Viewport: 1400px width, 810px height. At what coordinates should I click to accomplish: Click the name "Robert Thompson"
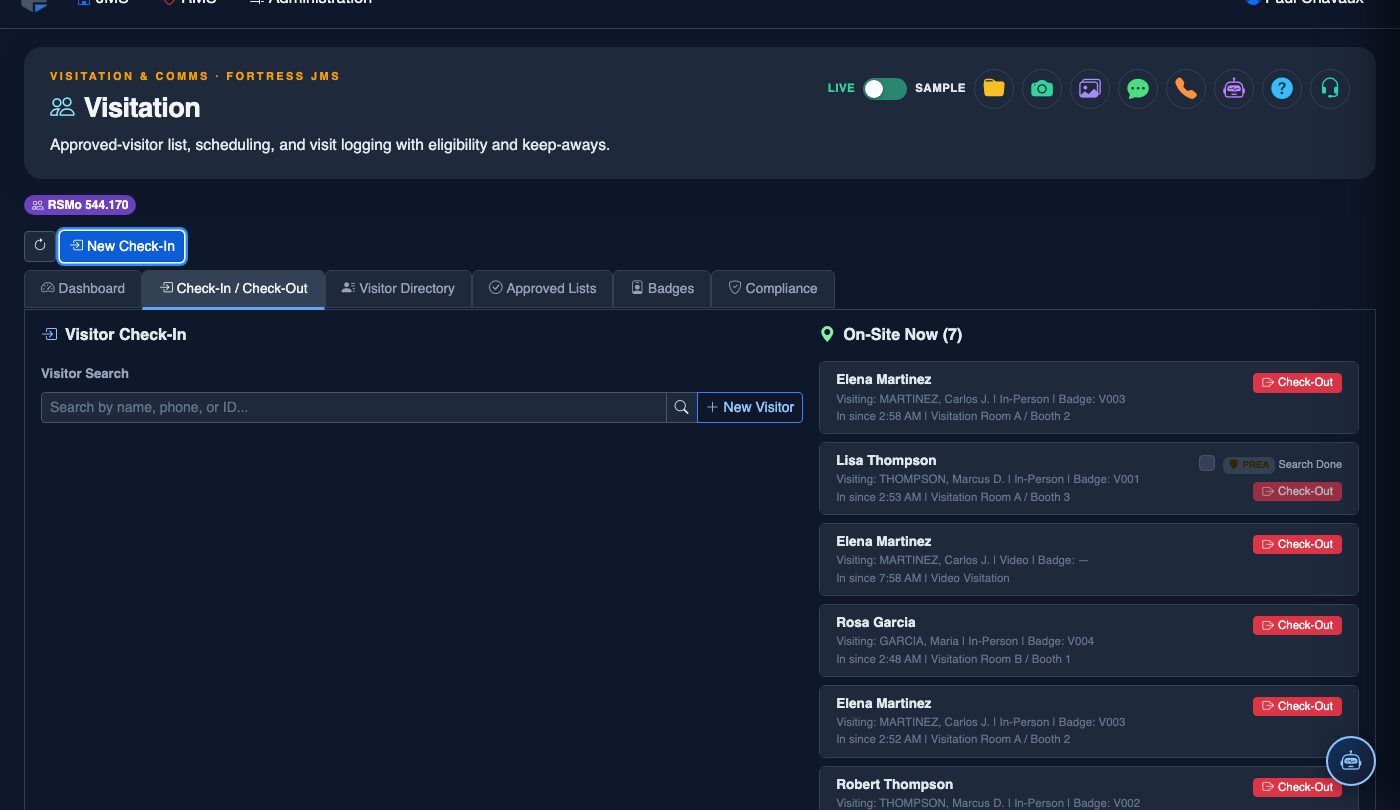[895, 784]
